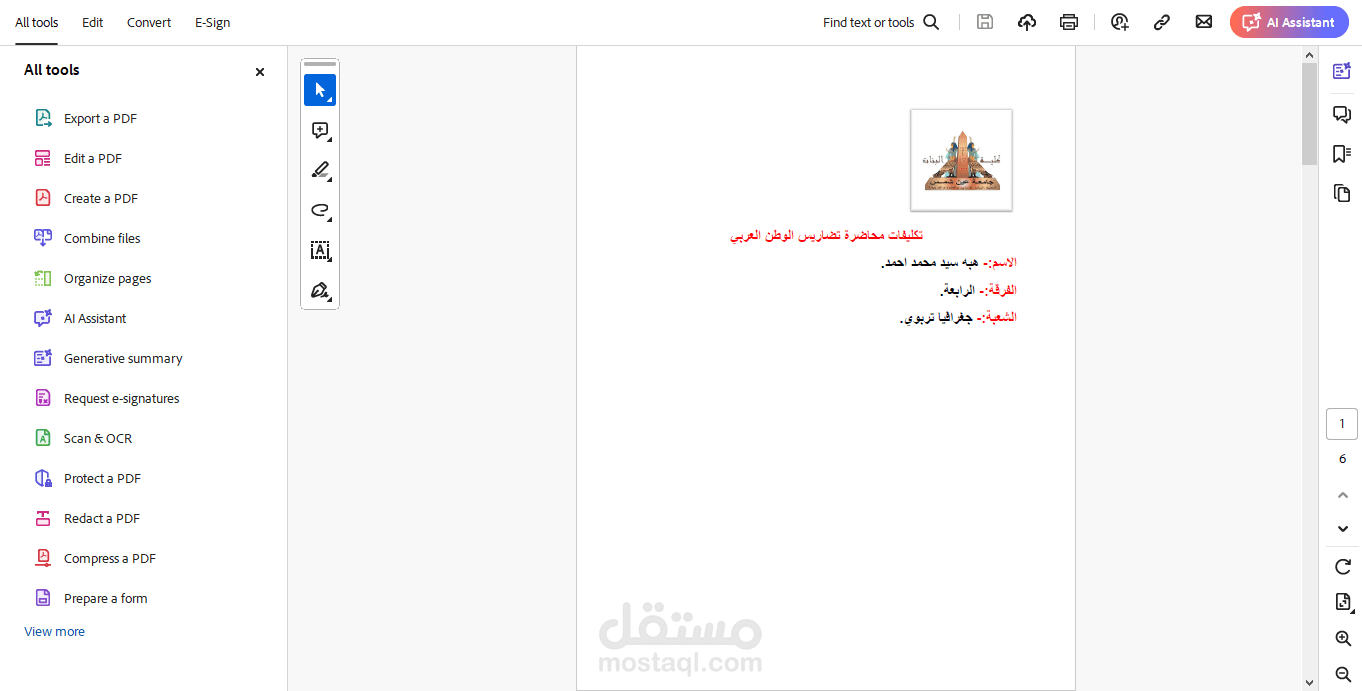Image resolution: width=1362 pixels, height=691 pixels.
Task: Rotate the page view clockwise
Action: 1343,567
